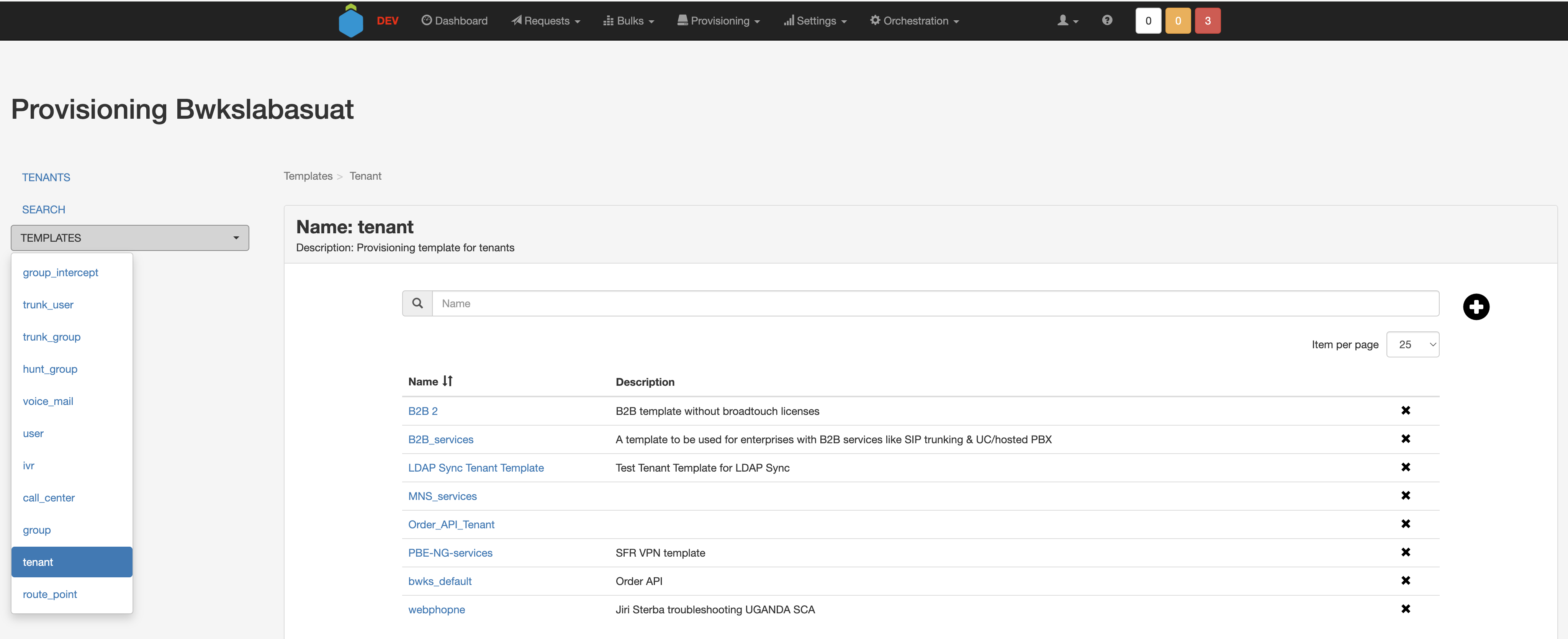Expand the Settings menu
1568x639 pixels.
(815, 21)
